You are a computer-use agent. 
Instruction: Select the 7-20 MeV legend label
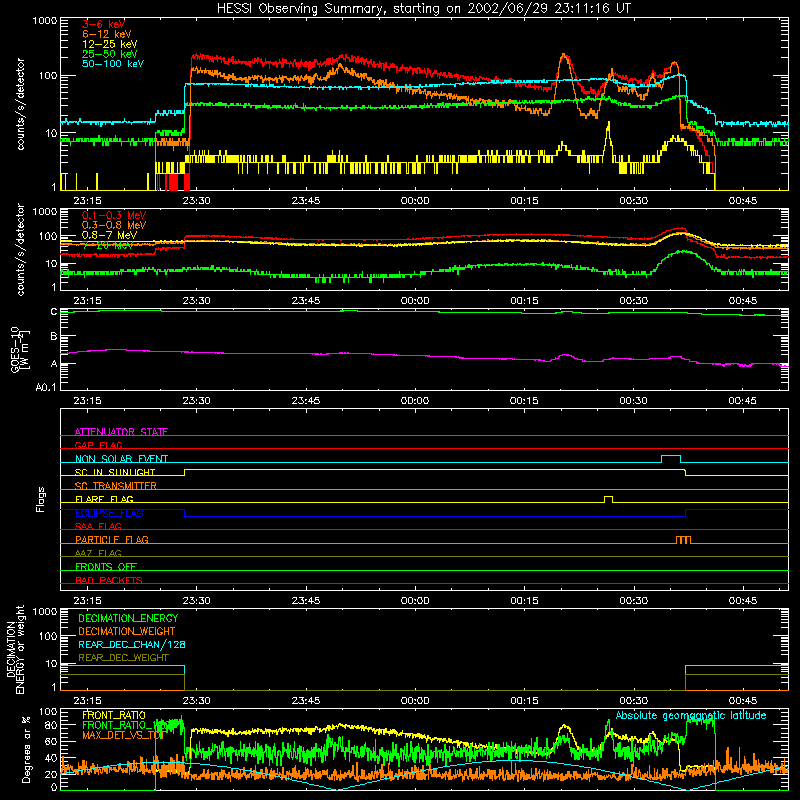[x=107, y=245]
